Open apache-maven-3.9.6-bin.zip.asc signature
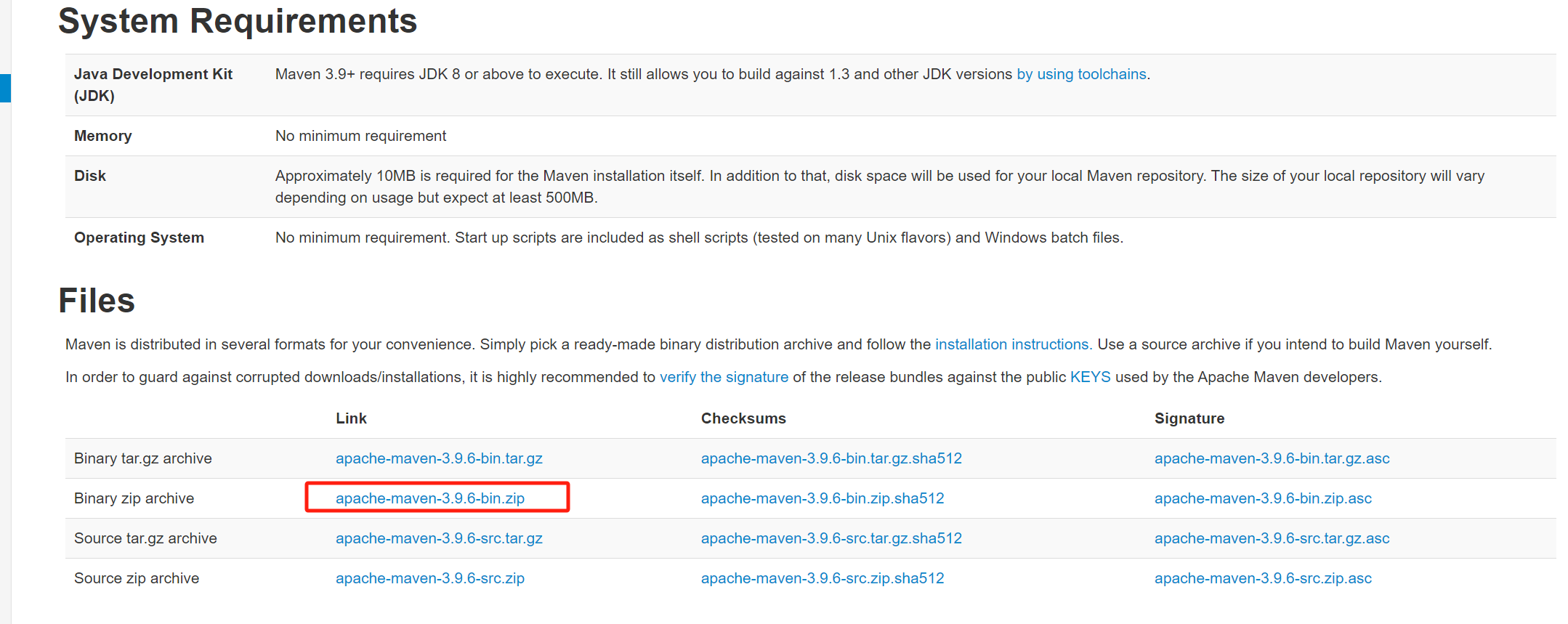The image size is (1568, 624). pos(1263,498)
